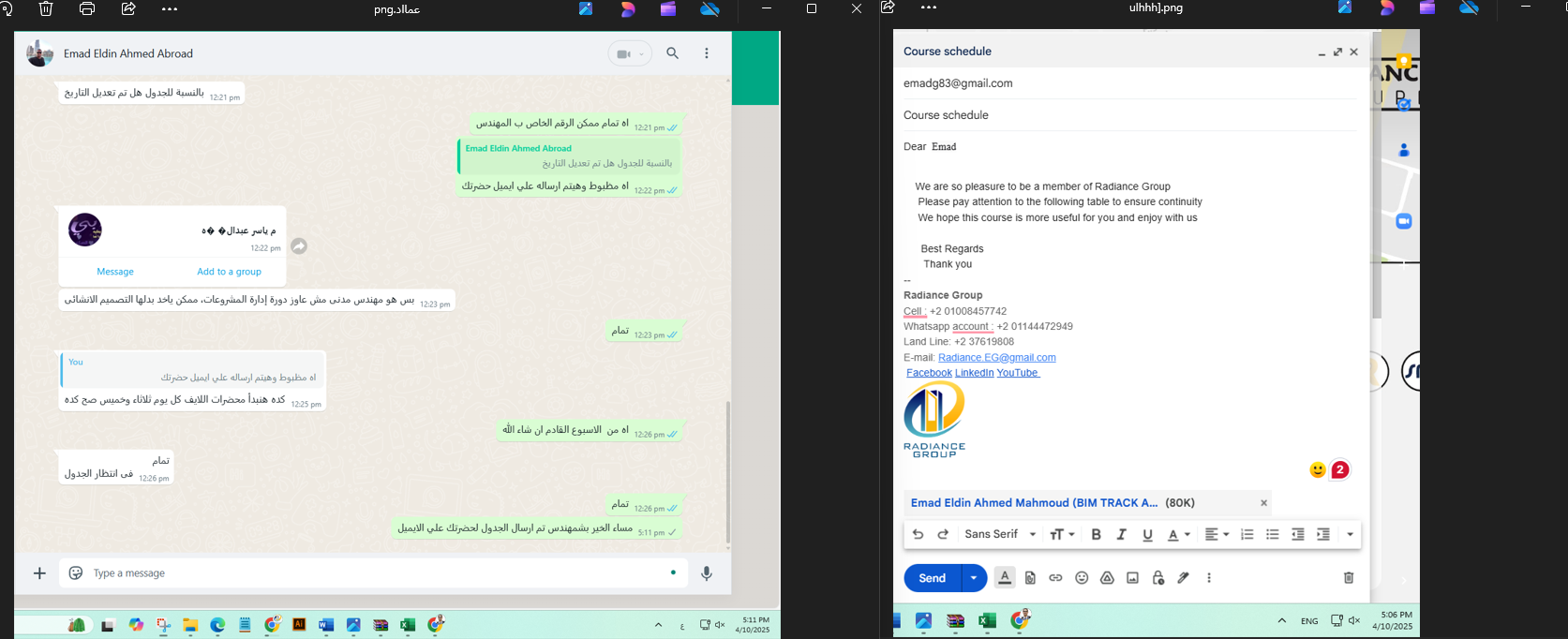Toggle numbered list
The image size is (1568, 639).
point(1247,534)
